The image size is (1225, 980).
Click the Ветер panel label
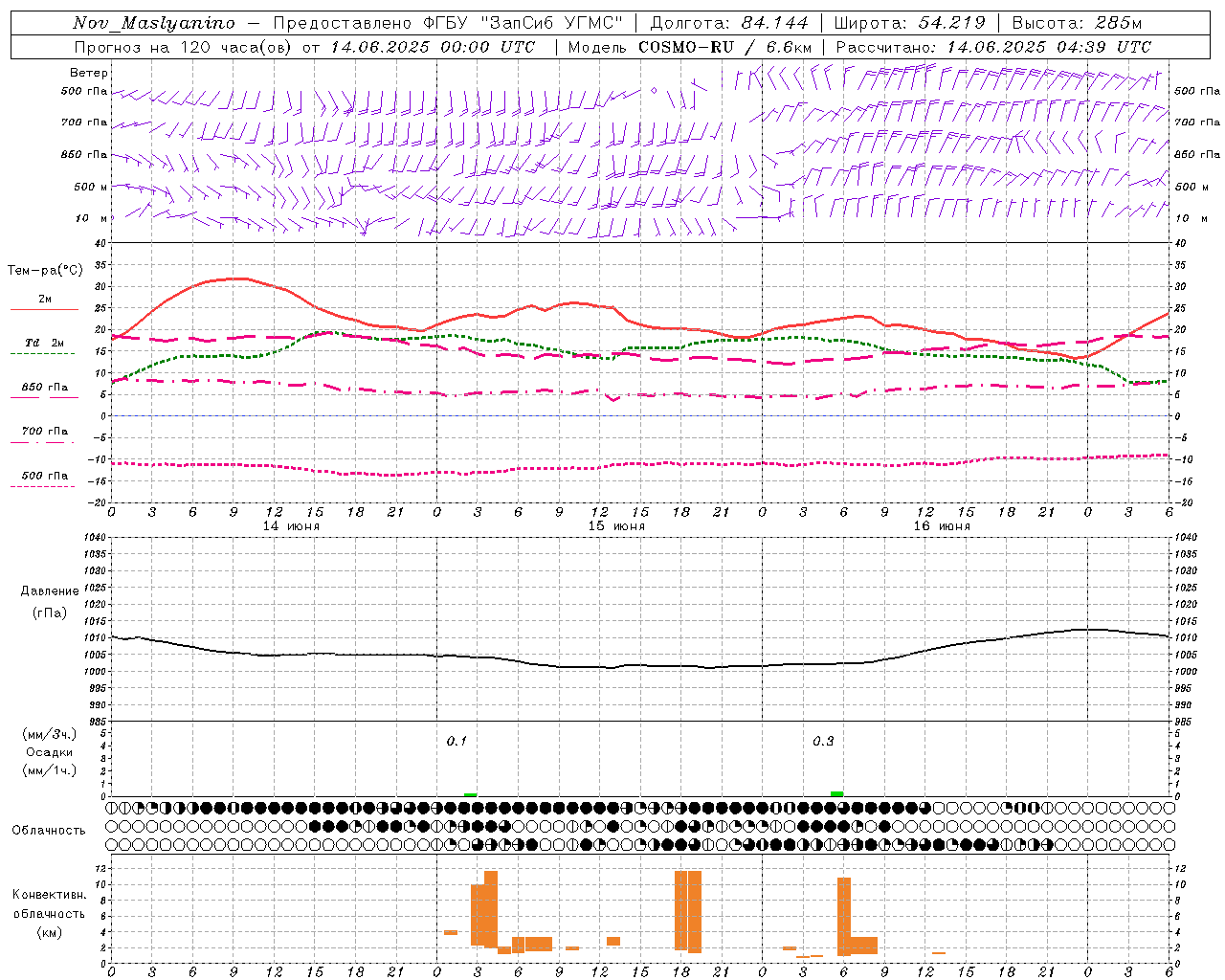(x=88, y=73)
